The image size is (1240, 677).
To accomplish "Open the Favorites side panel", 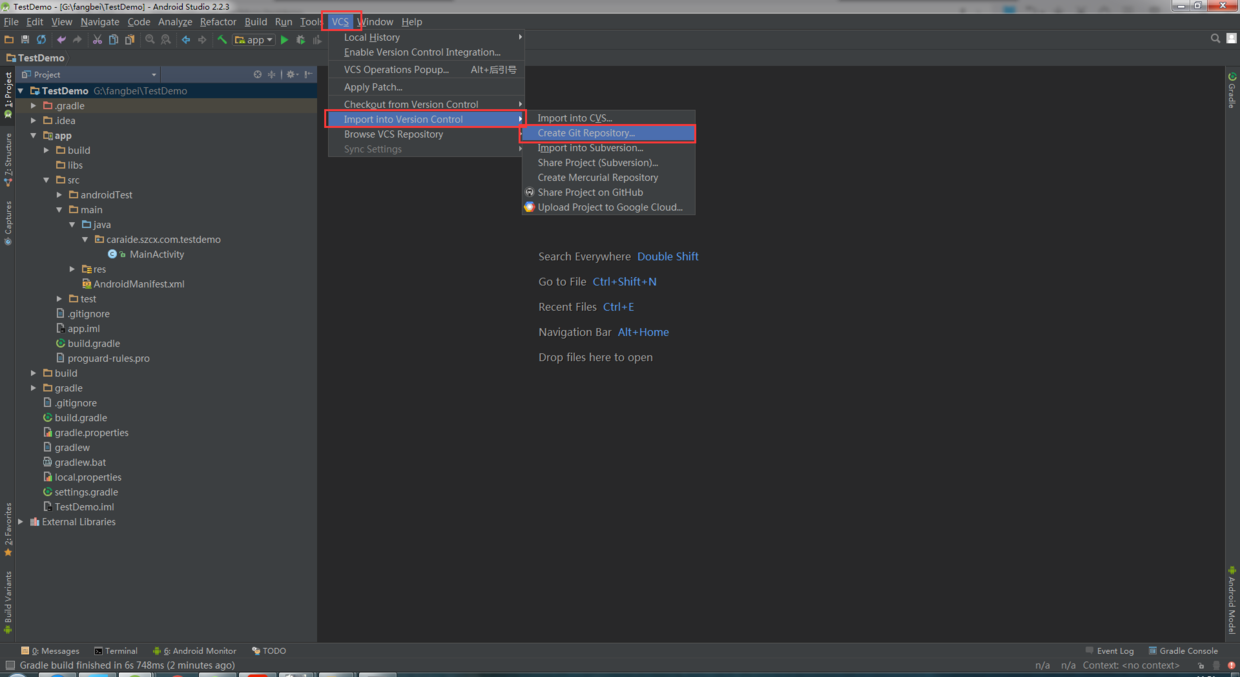I will (x=8, y=530).
